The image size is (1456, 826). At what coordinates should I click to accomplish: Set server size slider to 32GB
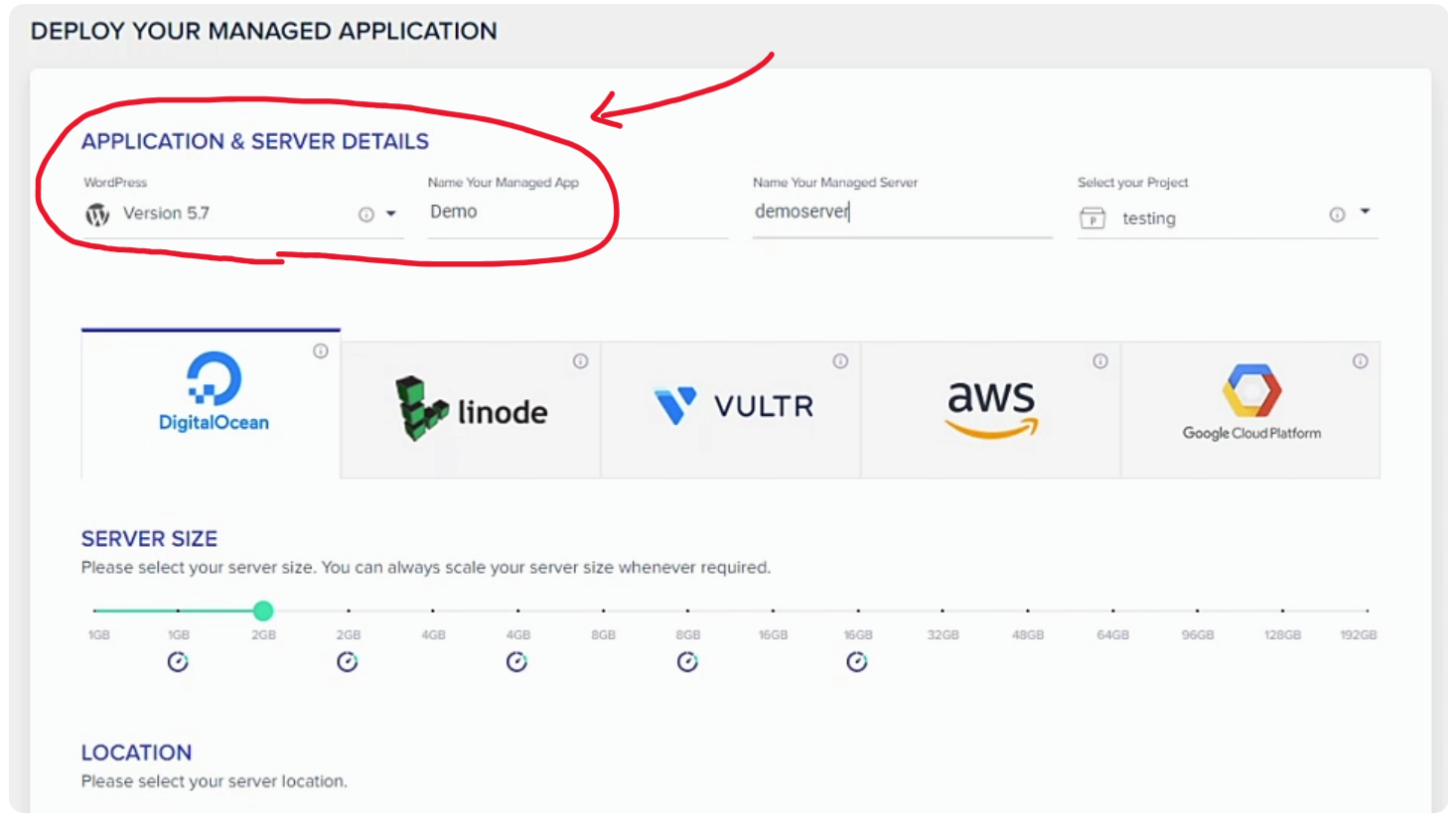pyautogui.click(x=943, y=611)
